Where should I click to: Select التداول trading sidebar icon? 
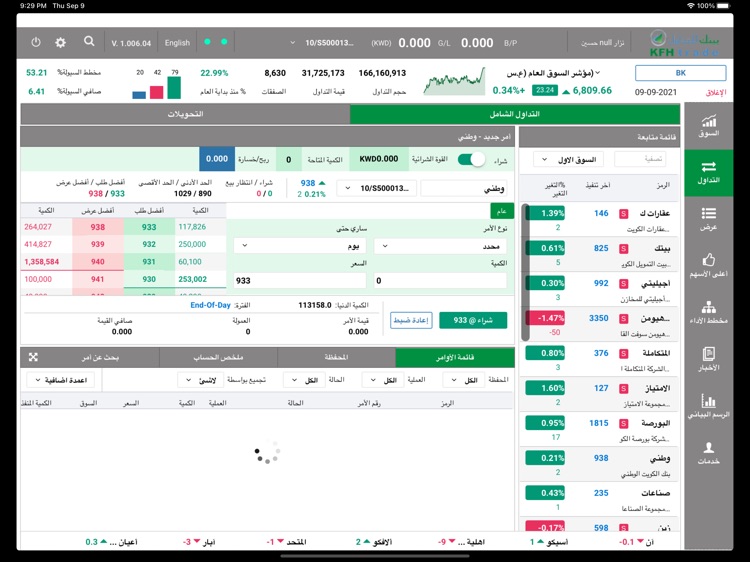[708, 173]
